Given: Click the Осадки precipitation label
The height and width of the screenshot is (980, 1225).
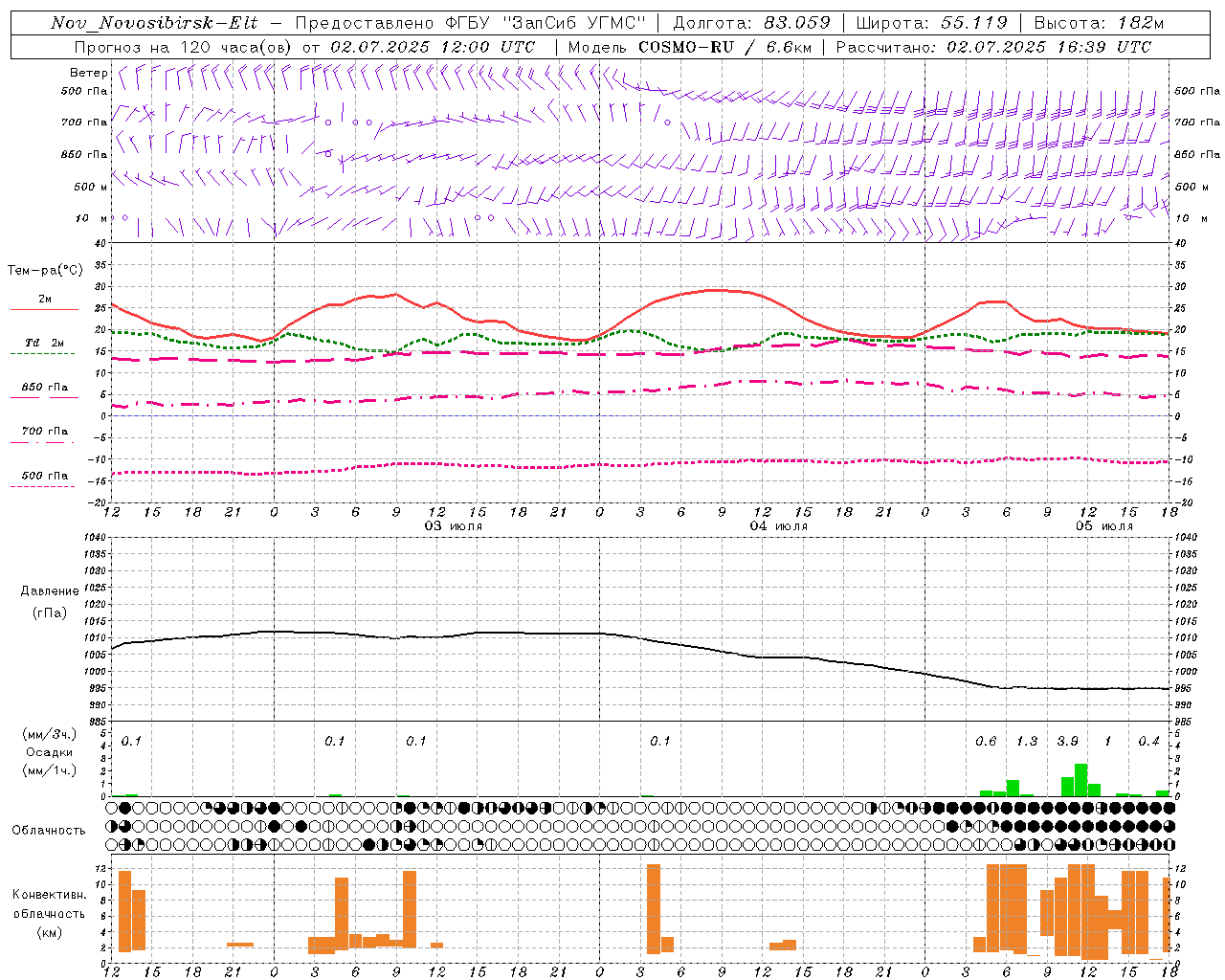Looking at the screenshot, I should [x=50, y=752].
